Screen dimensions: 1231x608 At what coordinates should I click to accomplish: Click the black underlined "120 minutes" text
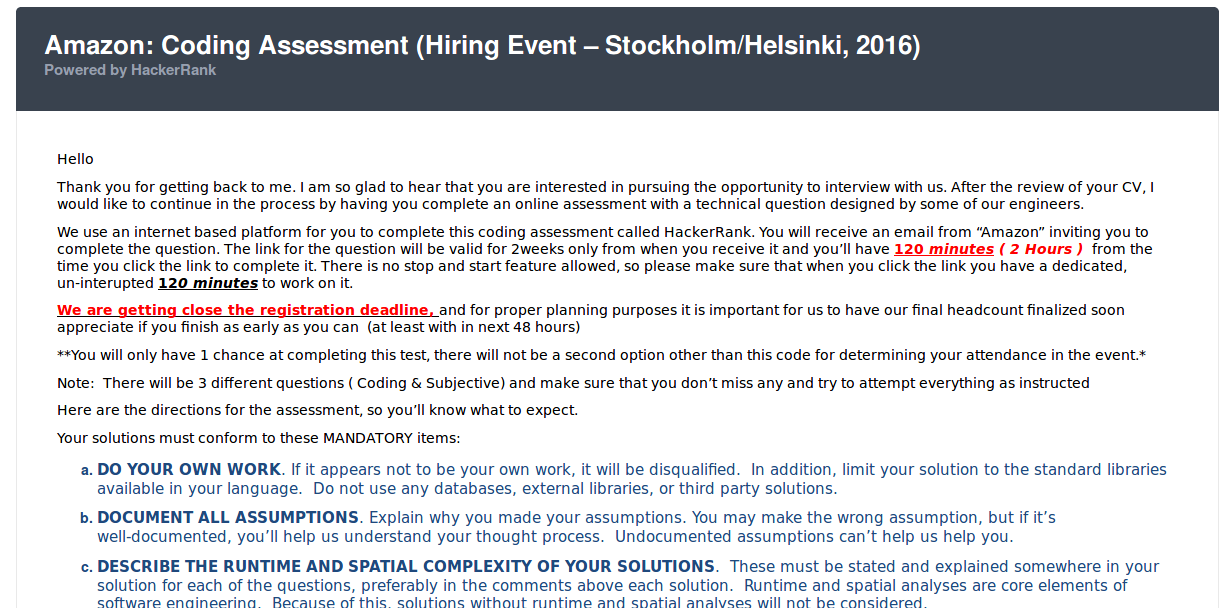(208, 283)
